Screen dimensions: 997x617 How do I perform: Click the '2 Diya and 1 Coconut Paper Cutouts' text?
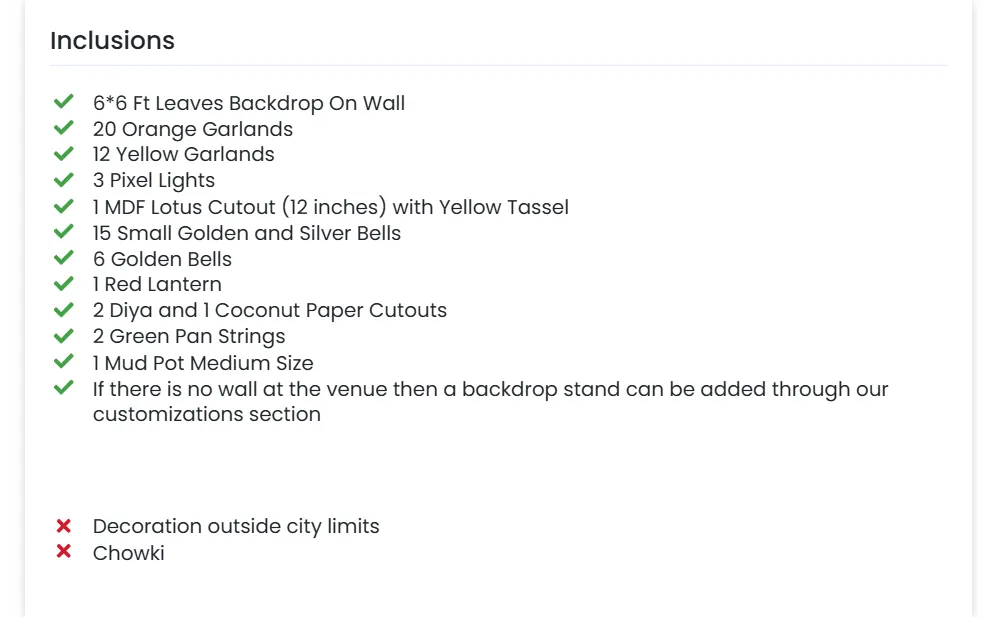[269, 310]
